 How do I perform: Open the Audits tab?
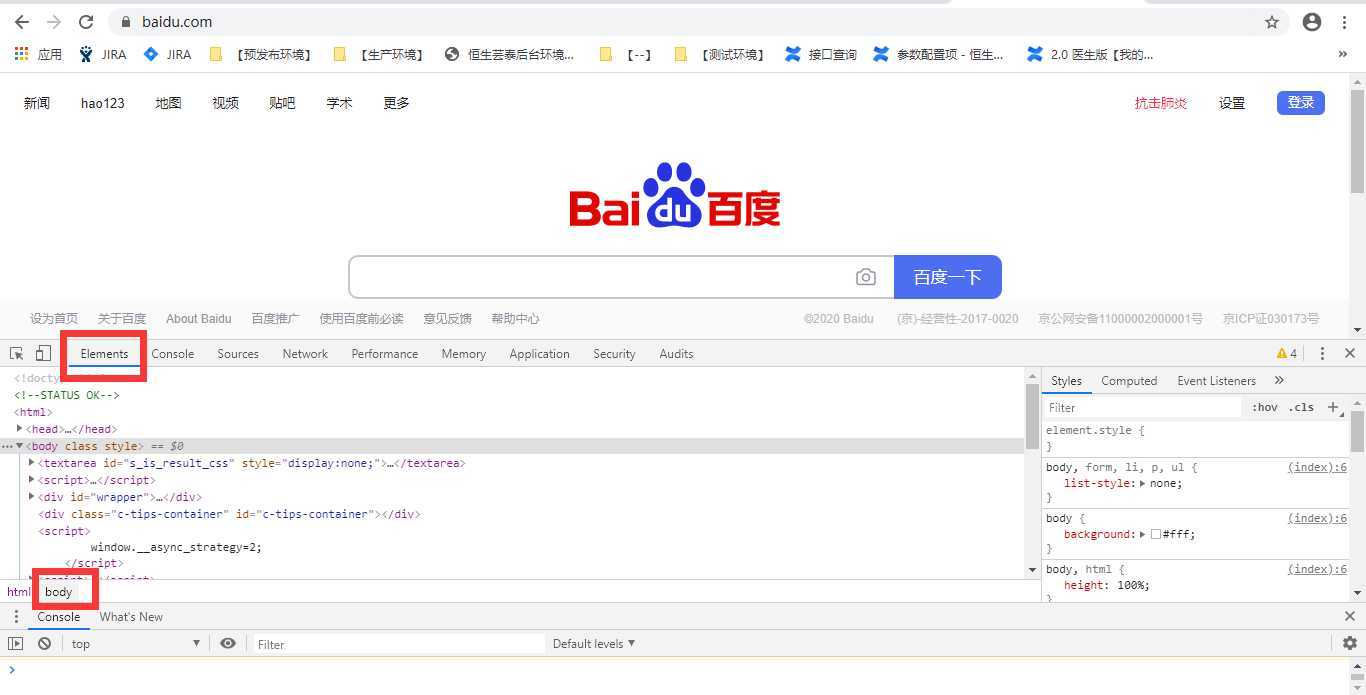676,353
